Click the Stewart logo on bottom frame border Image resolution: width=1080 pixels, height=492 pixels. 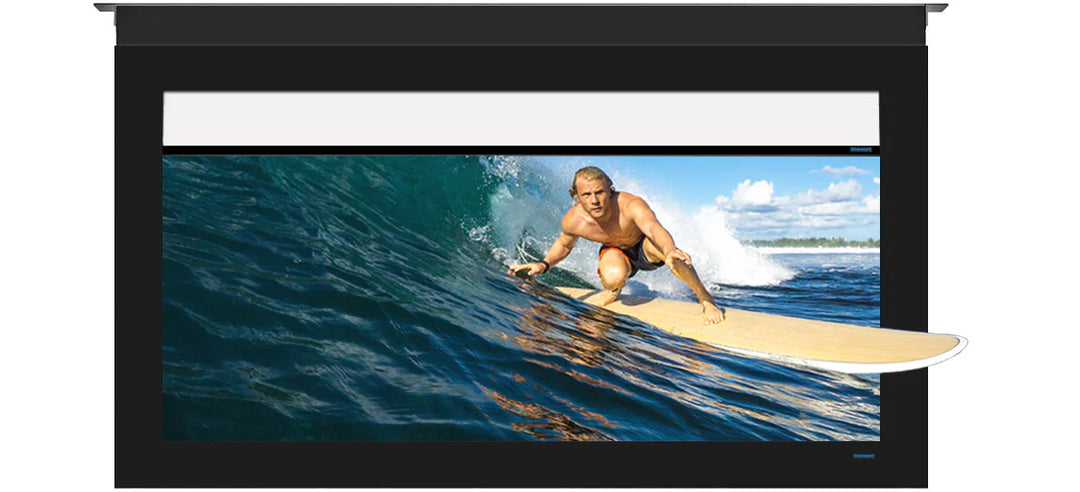click(864, 456)
